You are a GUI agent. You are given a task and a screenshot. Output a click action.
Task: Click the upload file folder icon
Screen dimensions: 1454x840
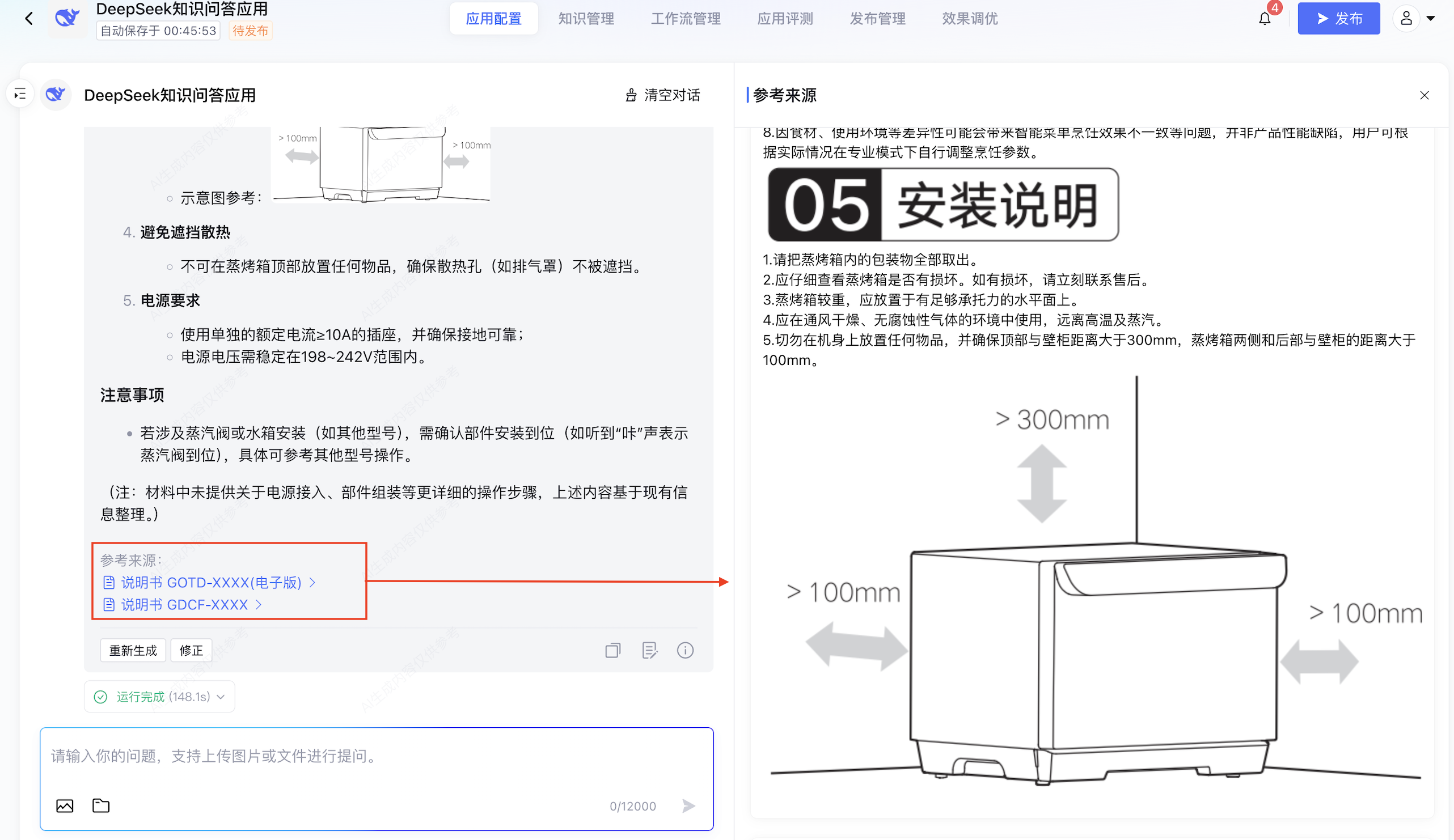point(101,805)
